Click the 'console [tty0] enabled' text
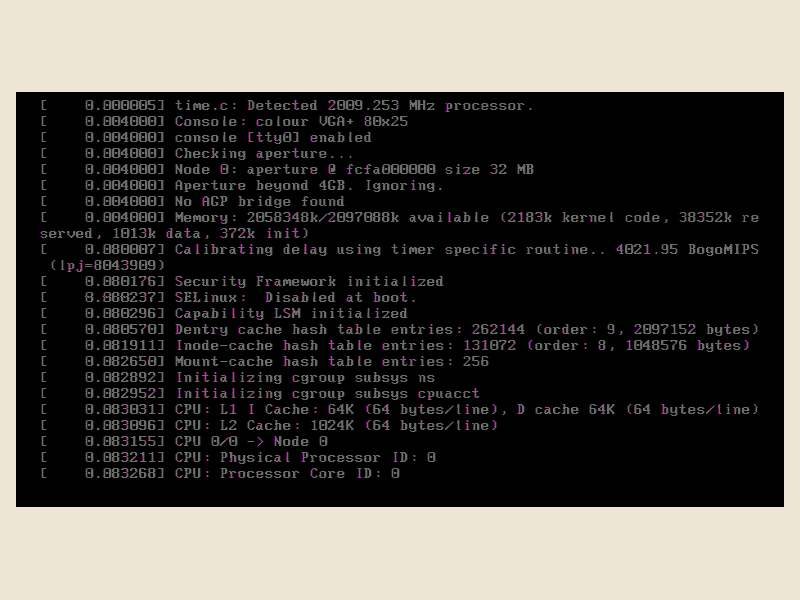The width and height of the screenshot is (800, 600). point(273,138)
